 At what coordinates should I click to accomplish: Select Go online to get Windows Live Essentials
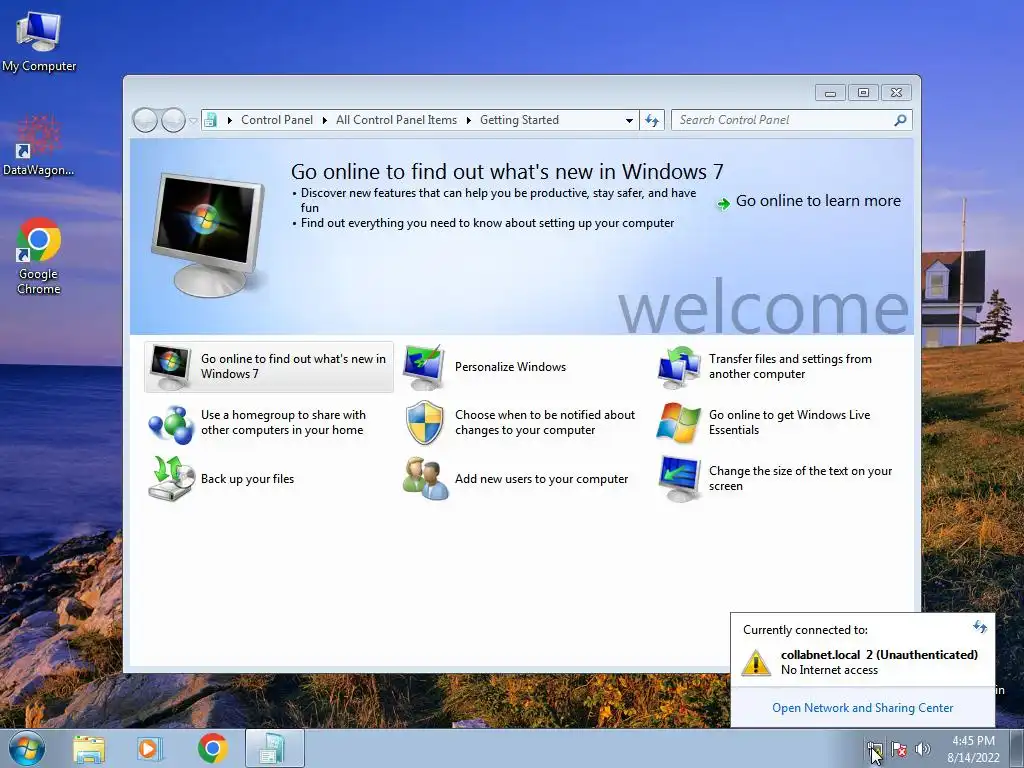(790, 423)
